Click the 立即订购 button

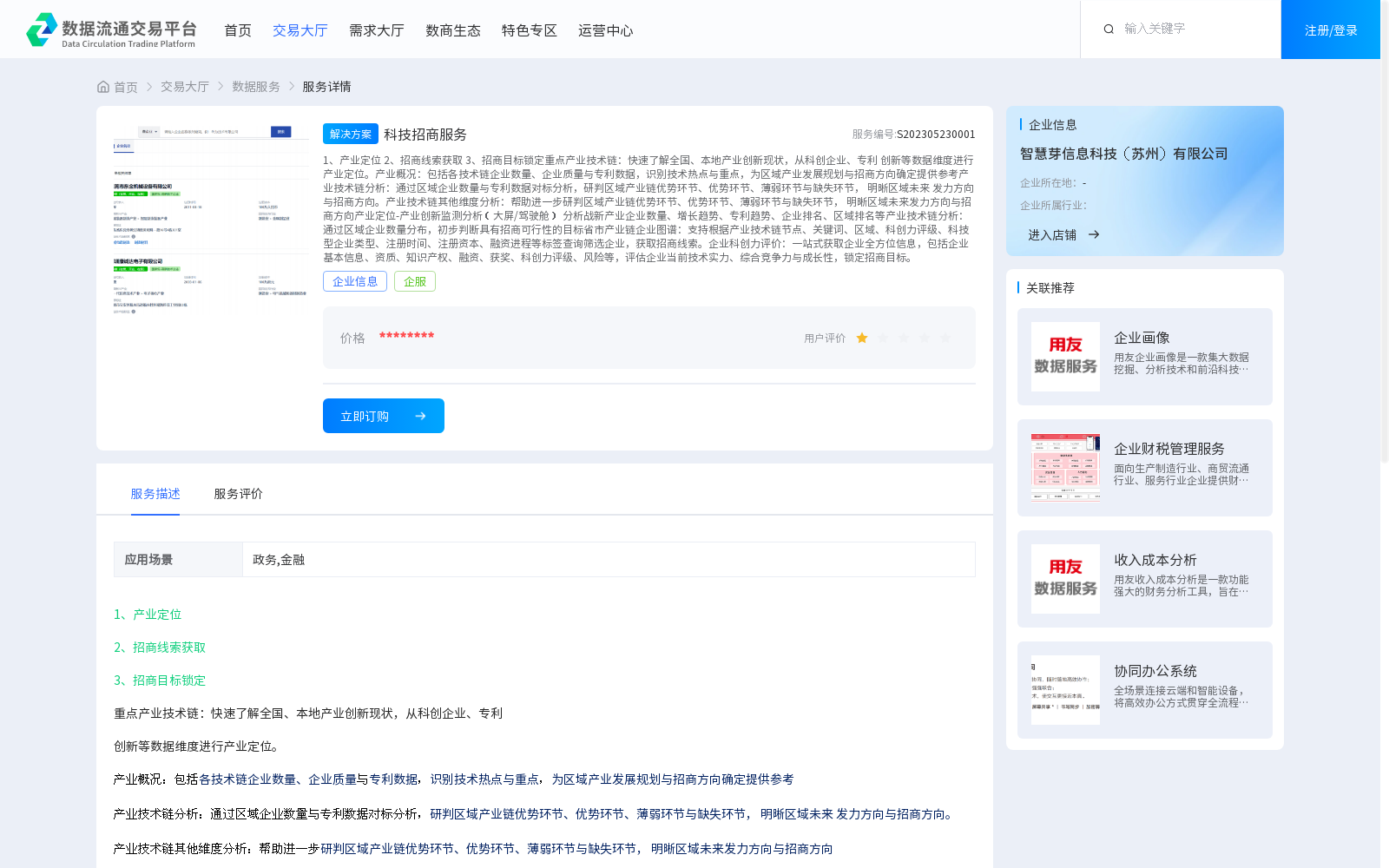[384, 416]
